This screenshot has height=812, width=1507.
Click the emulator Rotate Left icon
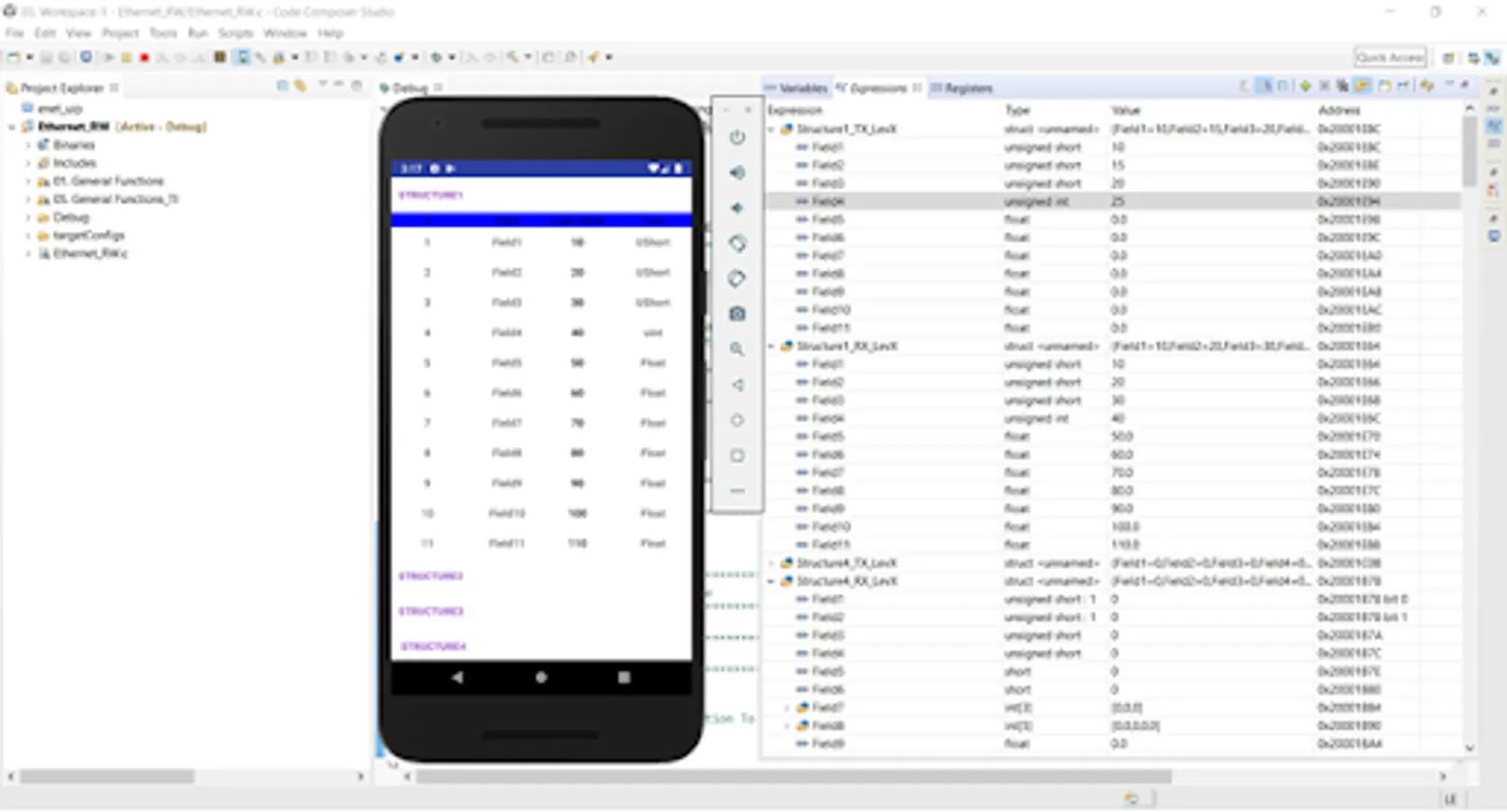[737, 244]
